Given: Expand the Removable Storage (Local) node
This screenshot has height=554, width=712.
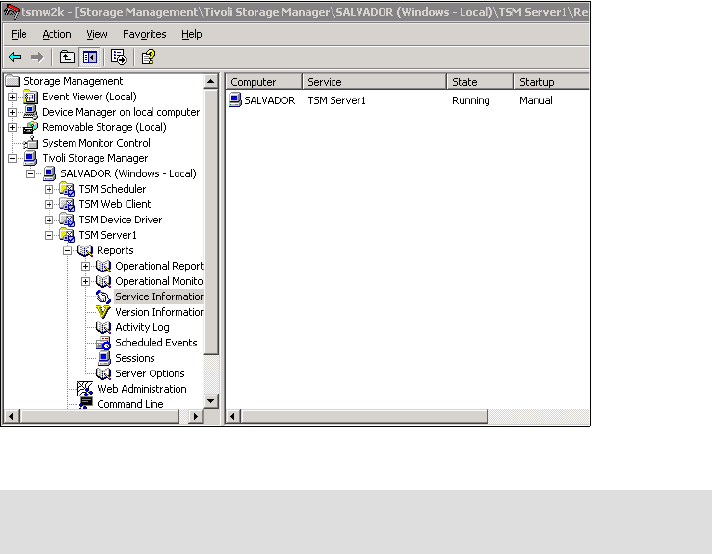Looking at the screenshot, I should pyautogui.click(x=12, y=128).
